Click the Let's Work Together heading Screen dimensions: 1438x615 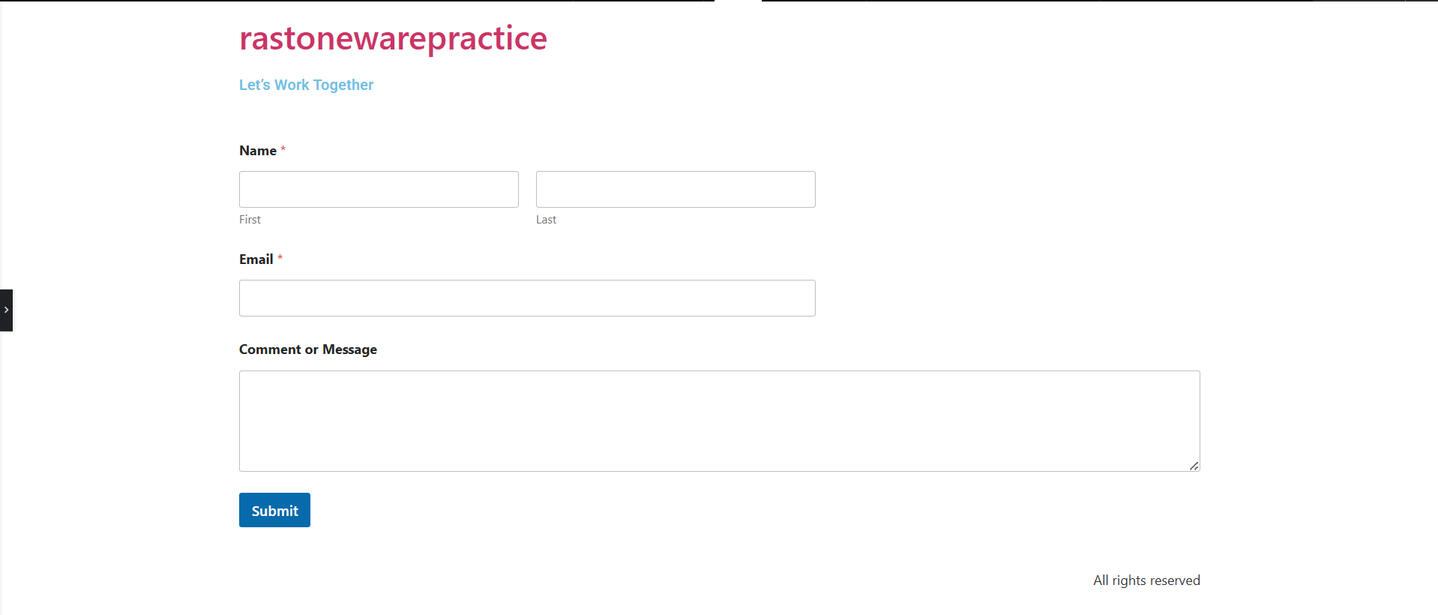306,85
